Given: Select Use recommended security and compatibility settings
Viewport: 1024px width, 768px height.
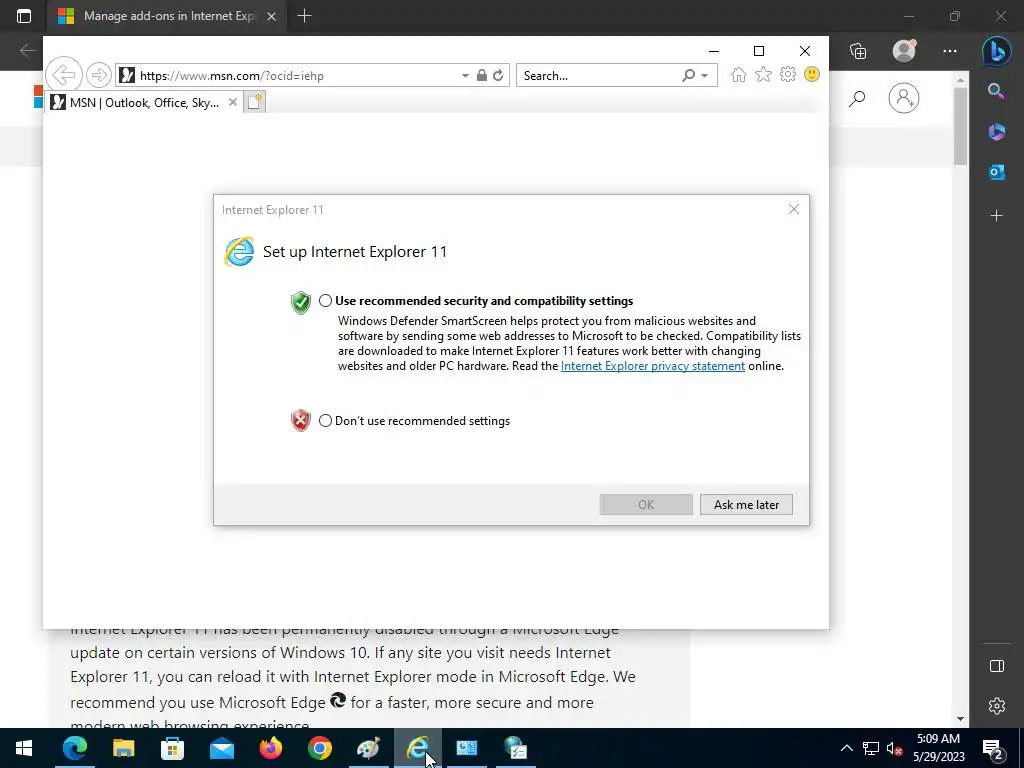Looking at the screenshot, I should (x=325, y=300).
